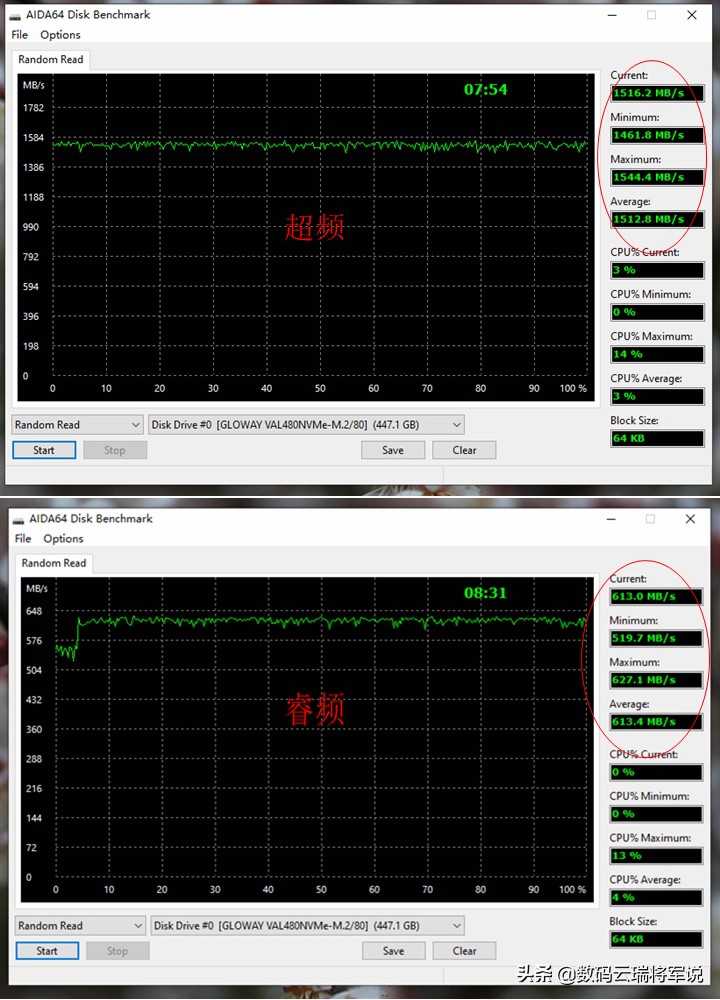The height and width of the screenshot is (1000, 720).
Task: Click Save button in top benchmark window
Action: 393,450
